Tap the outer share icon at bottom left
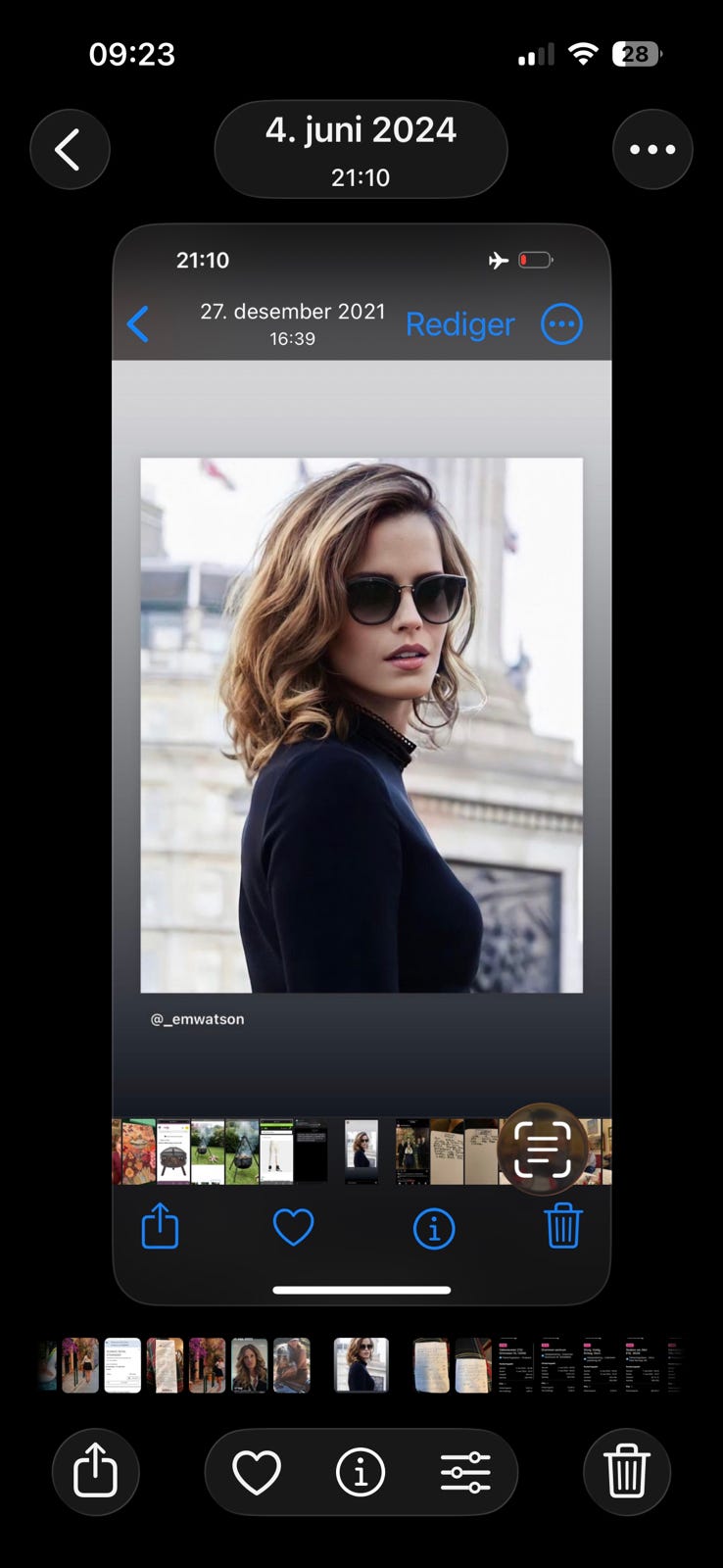The image size is (723, 1568). click(x=95, y=1471)
